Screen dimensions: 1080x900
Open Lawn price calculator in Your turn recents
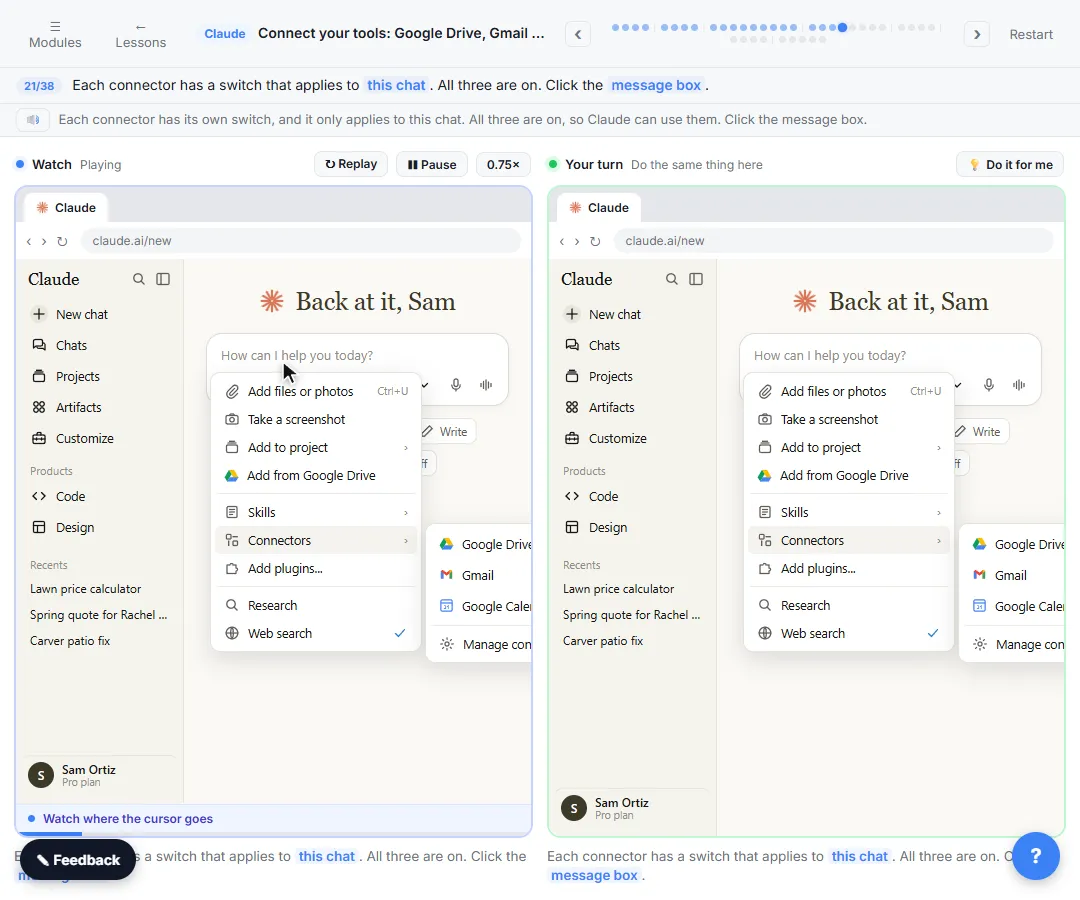[x=619, y=589]
